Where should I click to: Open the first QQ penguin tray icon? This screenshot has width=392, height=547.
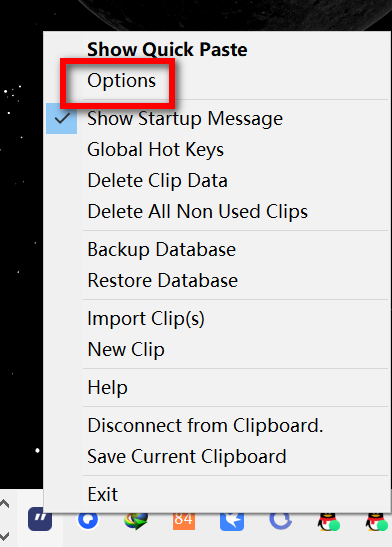[329, 522]
